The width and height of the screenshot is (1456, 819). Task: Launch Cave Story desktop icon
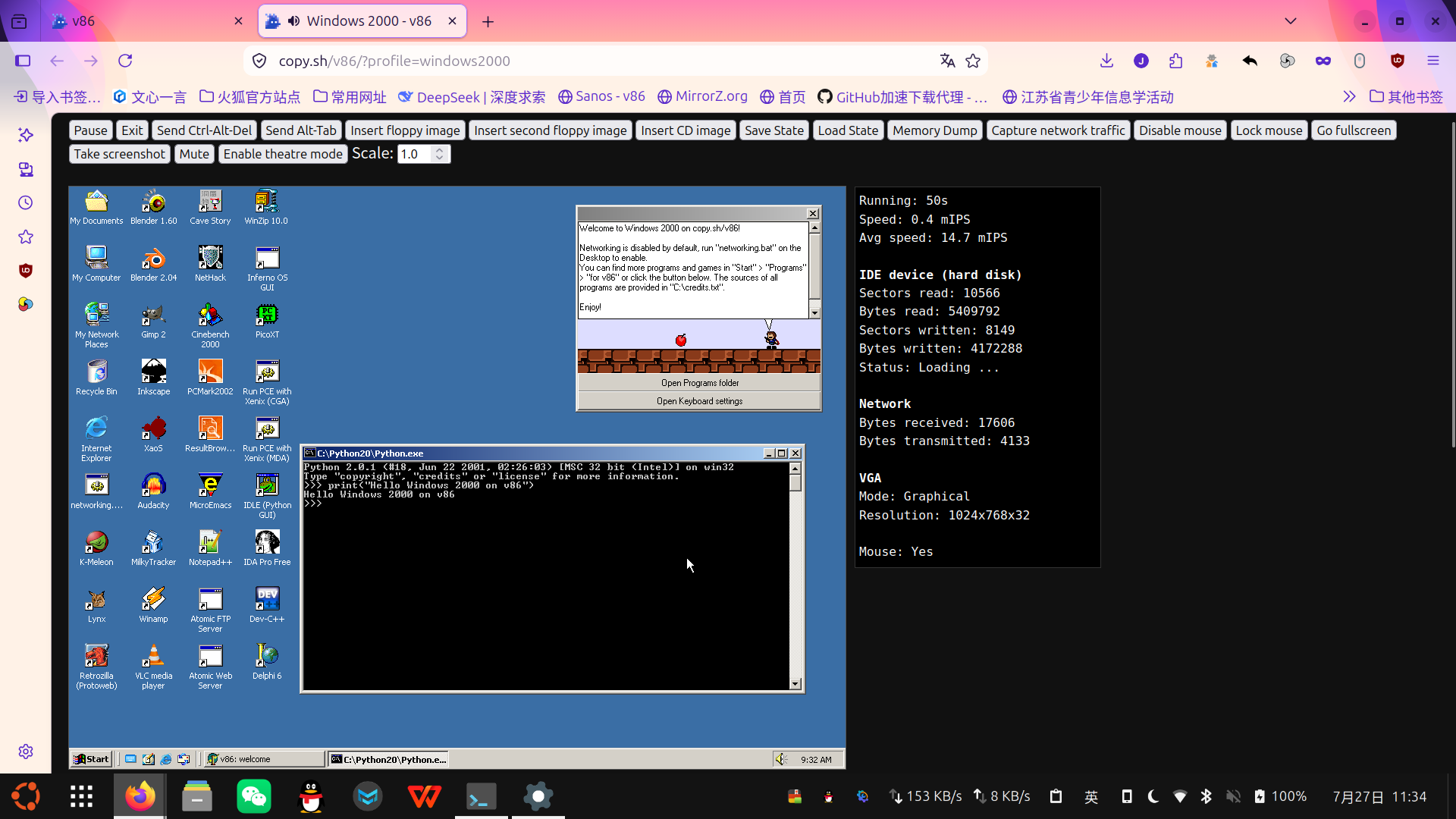pyautogui.click(x=210, y=207)
